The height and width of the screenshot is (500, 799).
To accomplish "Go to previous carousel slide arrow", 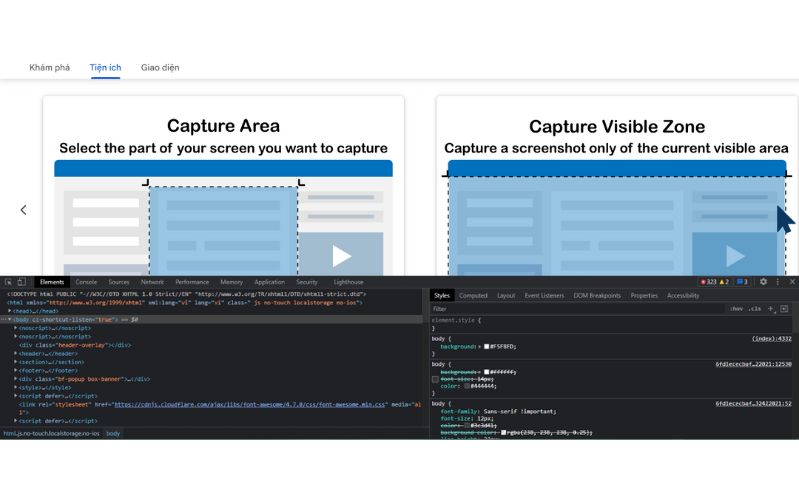I will tap(23, 210).
